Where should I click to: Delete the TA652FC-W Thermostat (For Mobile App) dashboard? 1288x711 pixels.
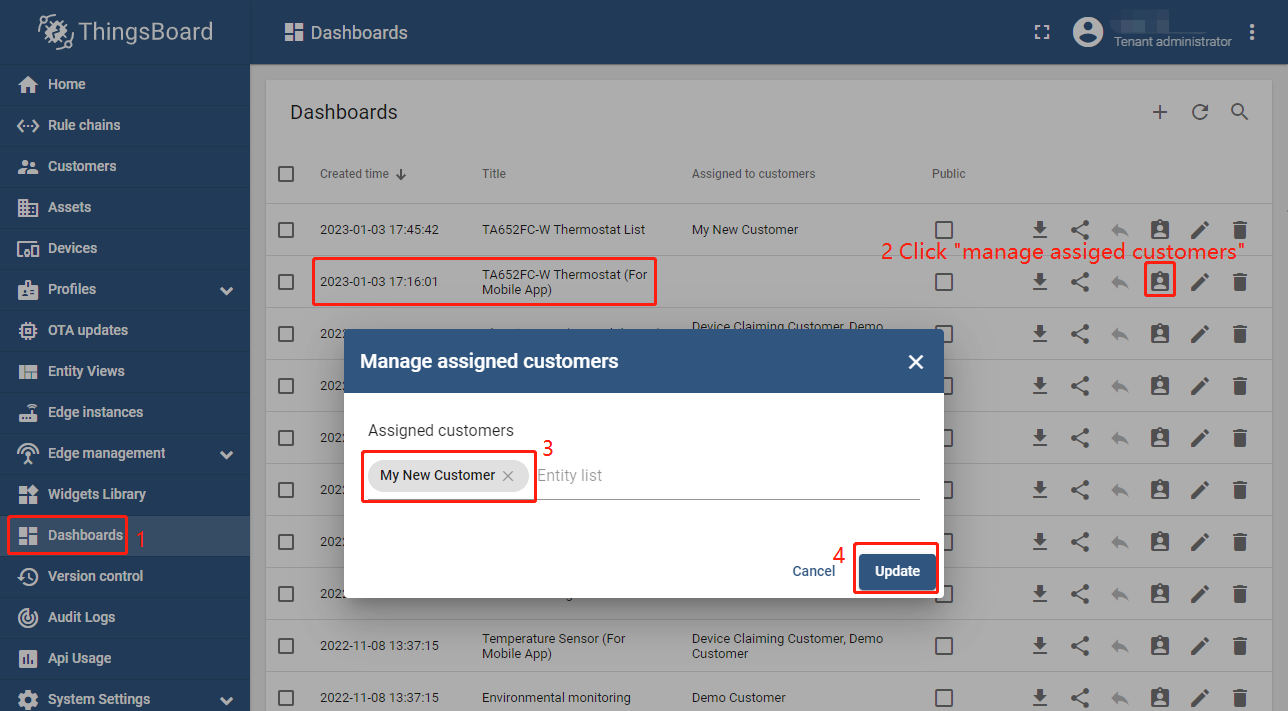1240,282
